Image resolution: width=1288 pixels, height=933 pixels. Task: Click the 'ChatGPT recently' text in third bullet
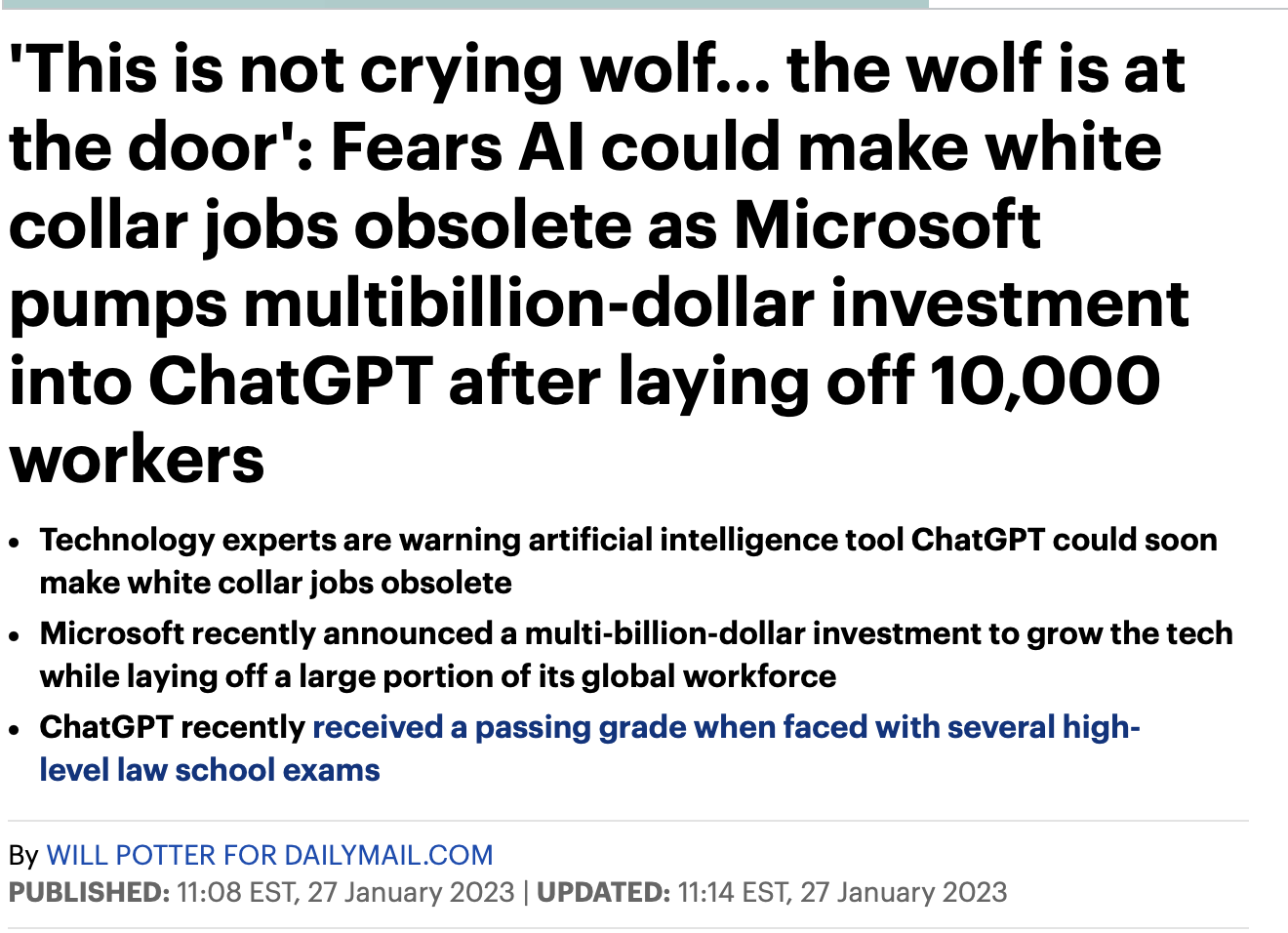point(173,728)
